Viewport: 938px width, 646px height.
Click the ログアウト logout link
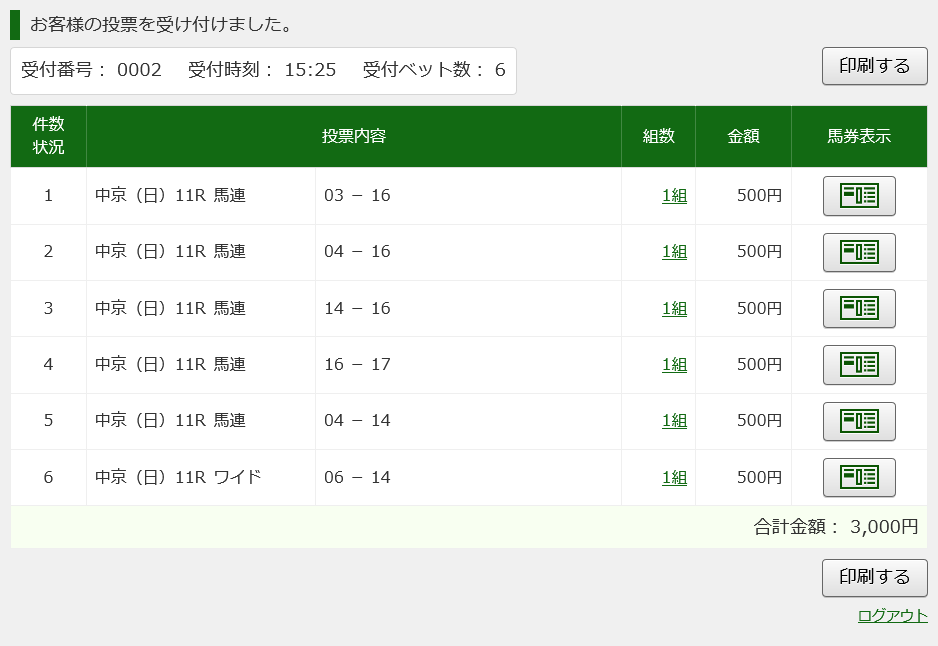click(892, 616)
